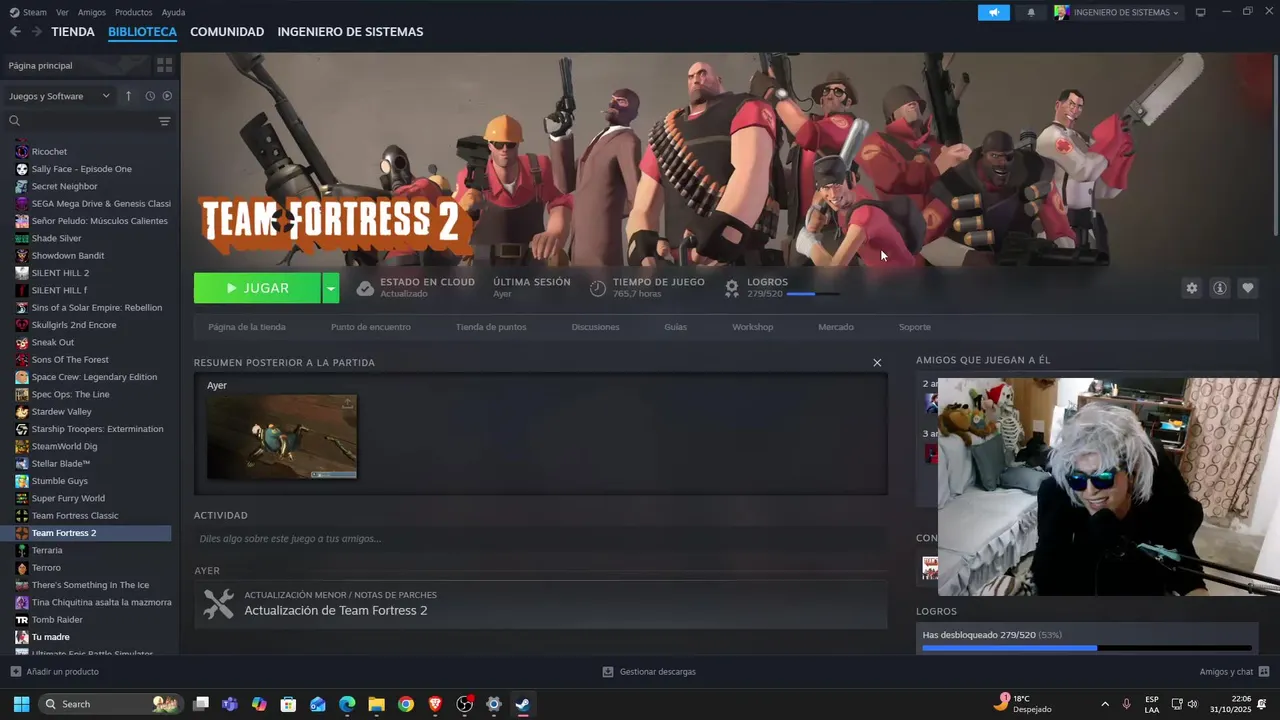
Task: Open Terraria game icon in library list
Action: click(22, 550)
